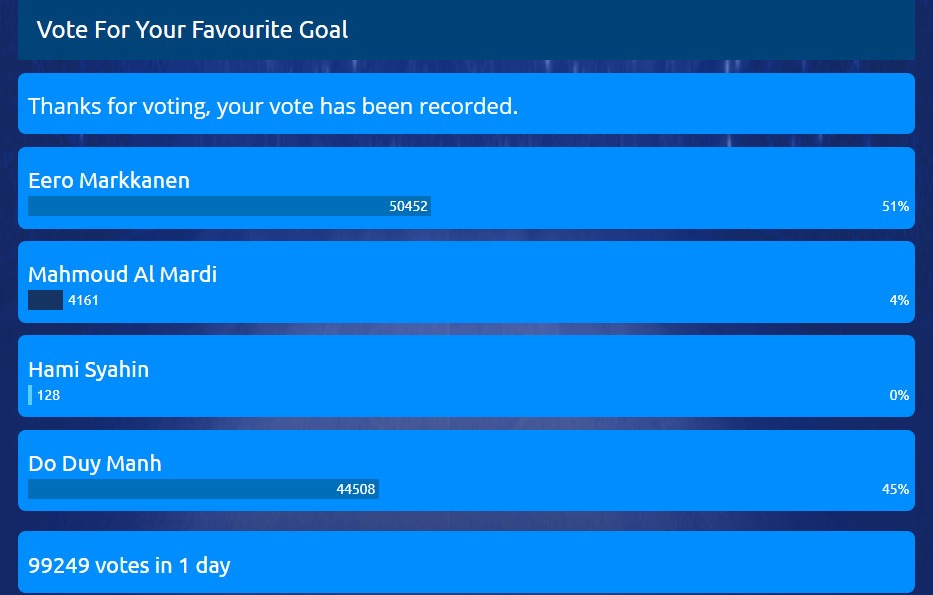
Task: Click the 45% percentage label
Action: tap(895, 489)
